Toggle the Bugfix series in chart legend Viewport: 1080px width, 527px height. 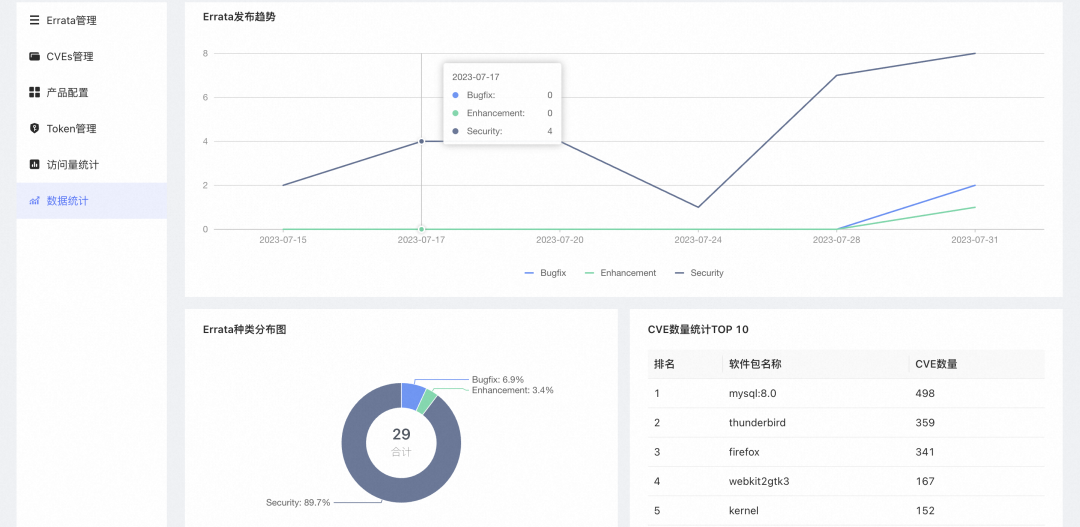tap(545, 273)
